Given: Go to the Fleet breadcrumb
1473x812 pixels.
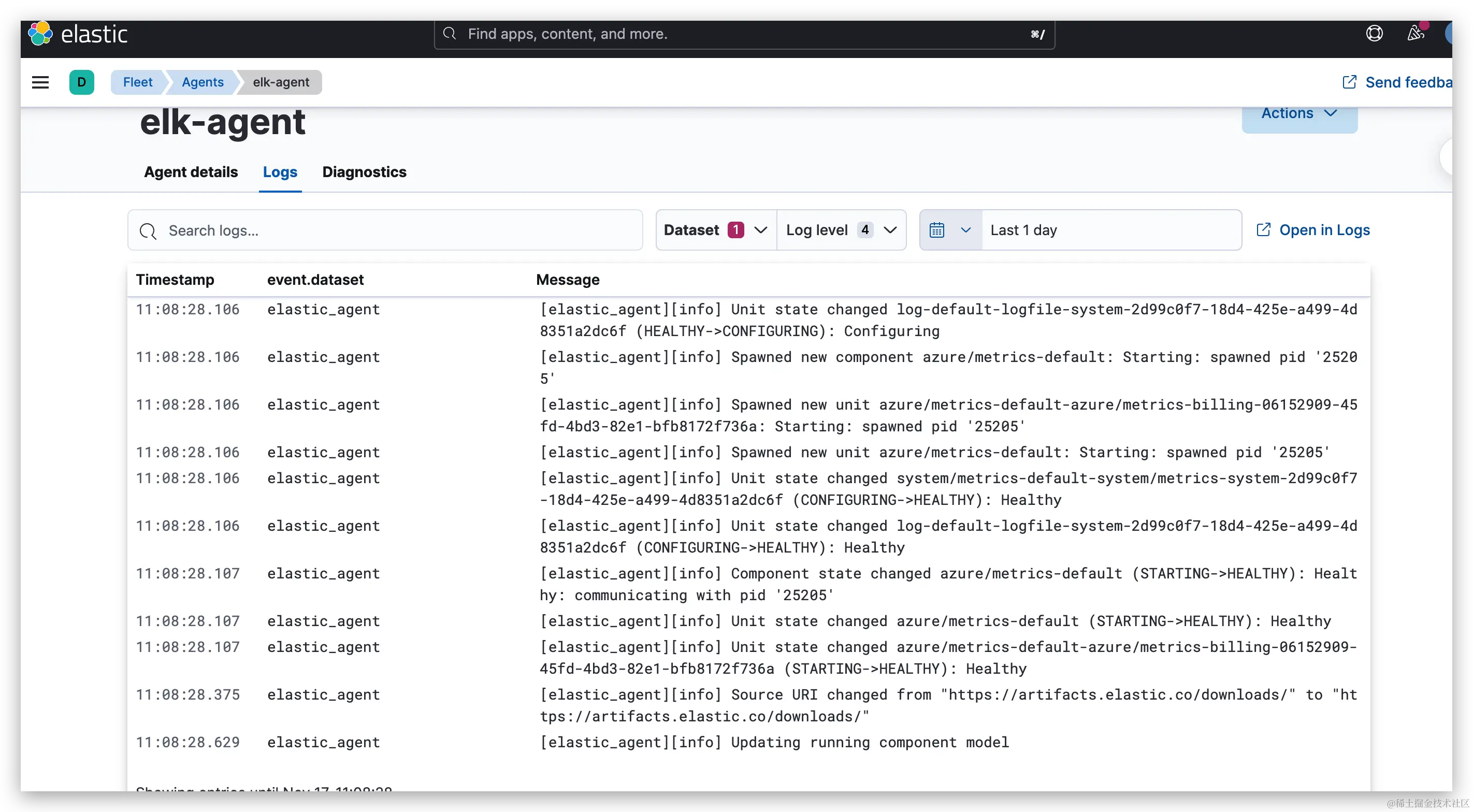Looking at the screenshot, I should (x=138, y=82).
